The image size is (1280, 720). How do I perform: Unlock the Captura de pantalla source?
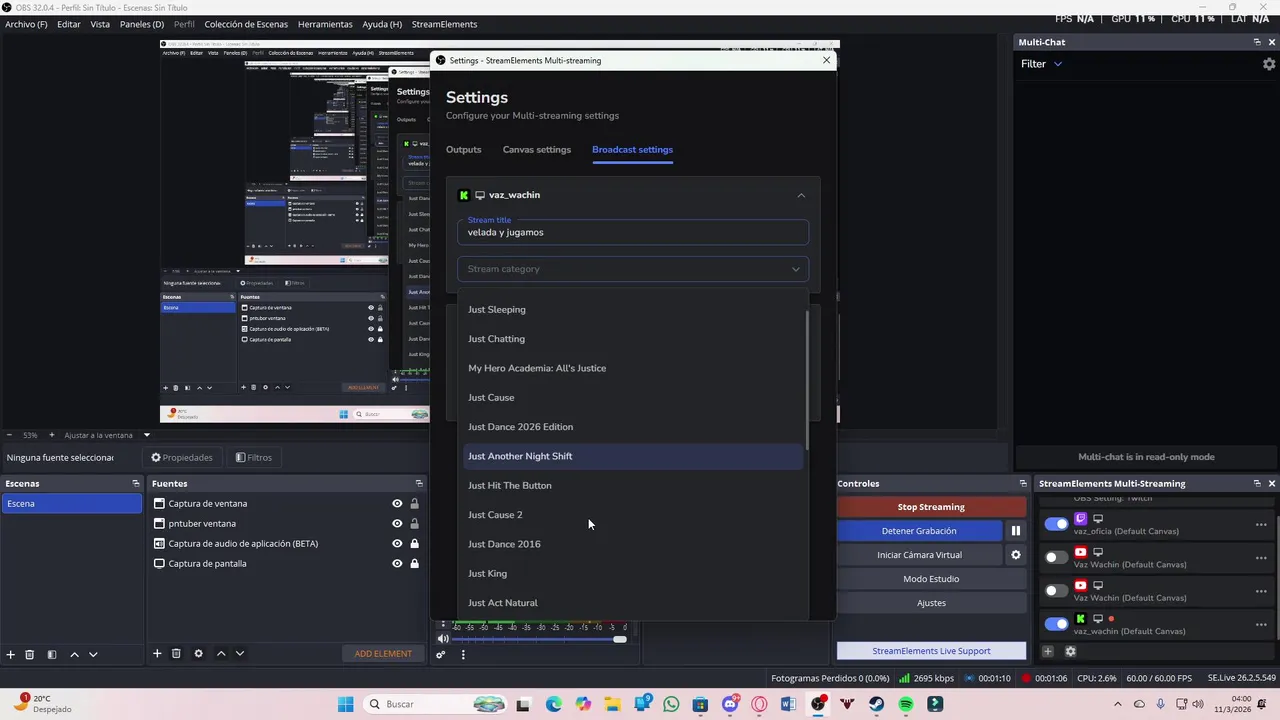pyautogui.click(x=414, y=564)
